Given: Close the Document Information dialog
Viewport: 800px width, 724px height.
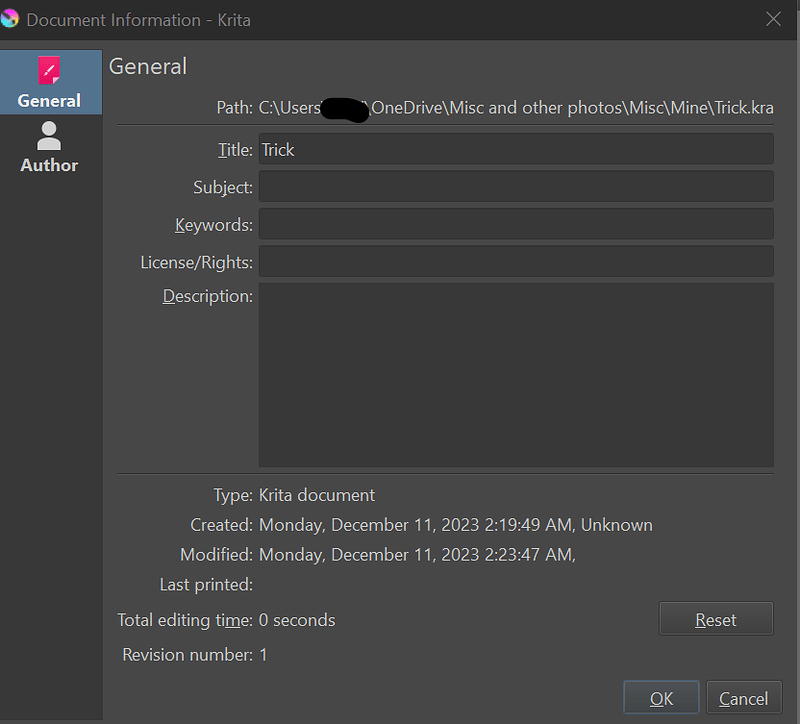Looking at the screenshot, I should coord(773,19).
